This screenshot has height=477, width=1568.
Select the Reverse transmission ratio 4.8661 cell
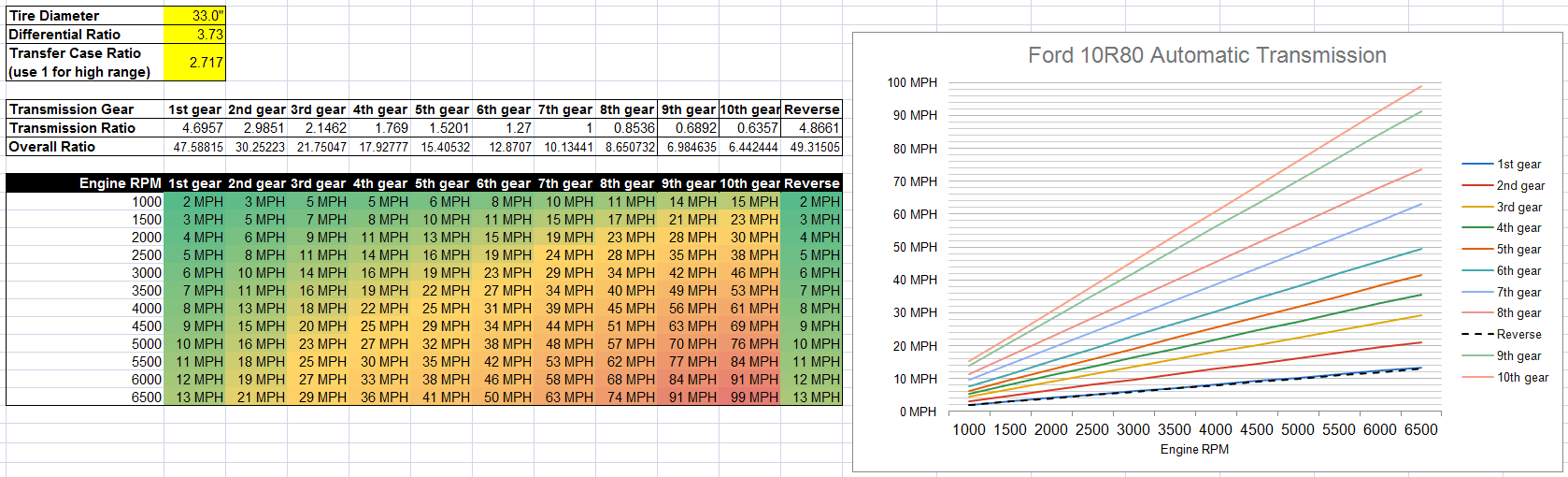811,128
